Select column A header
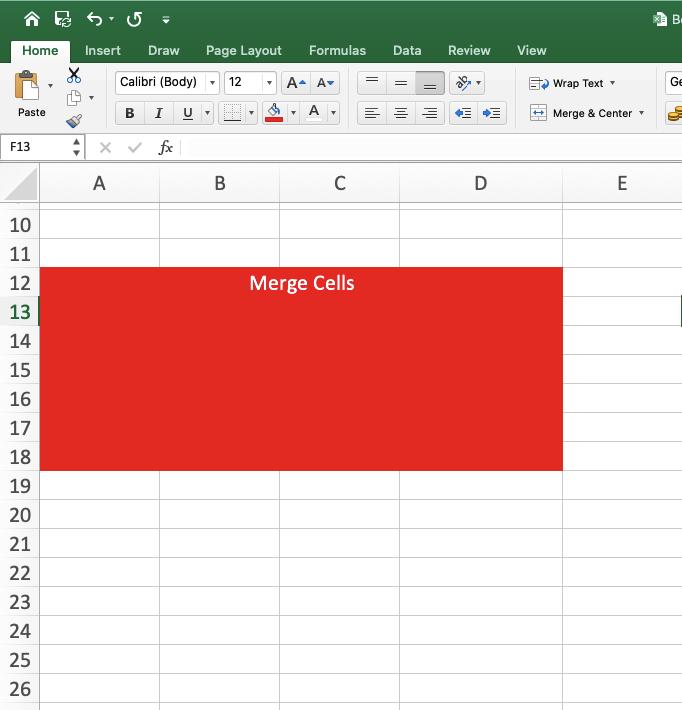 (99, 183)
